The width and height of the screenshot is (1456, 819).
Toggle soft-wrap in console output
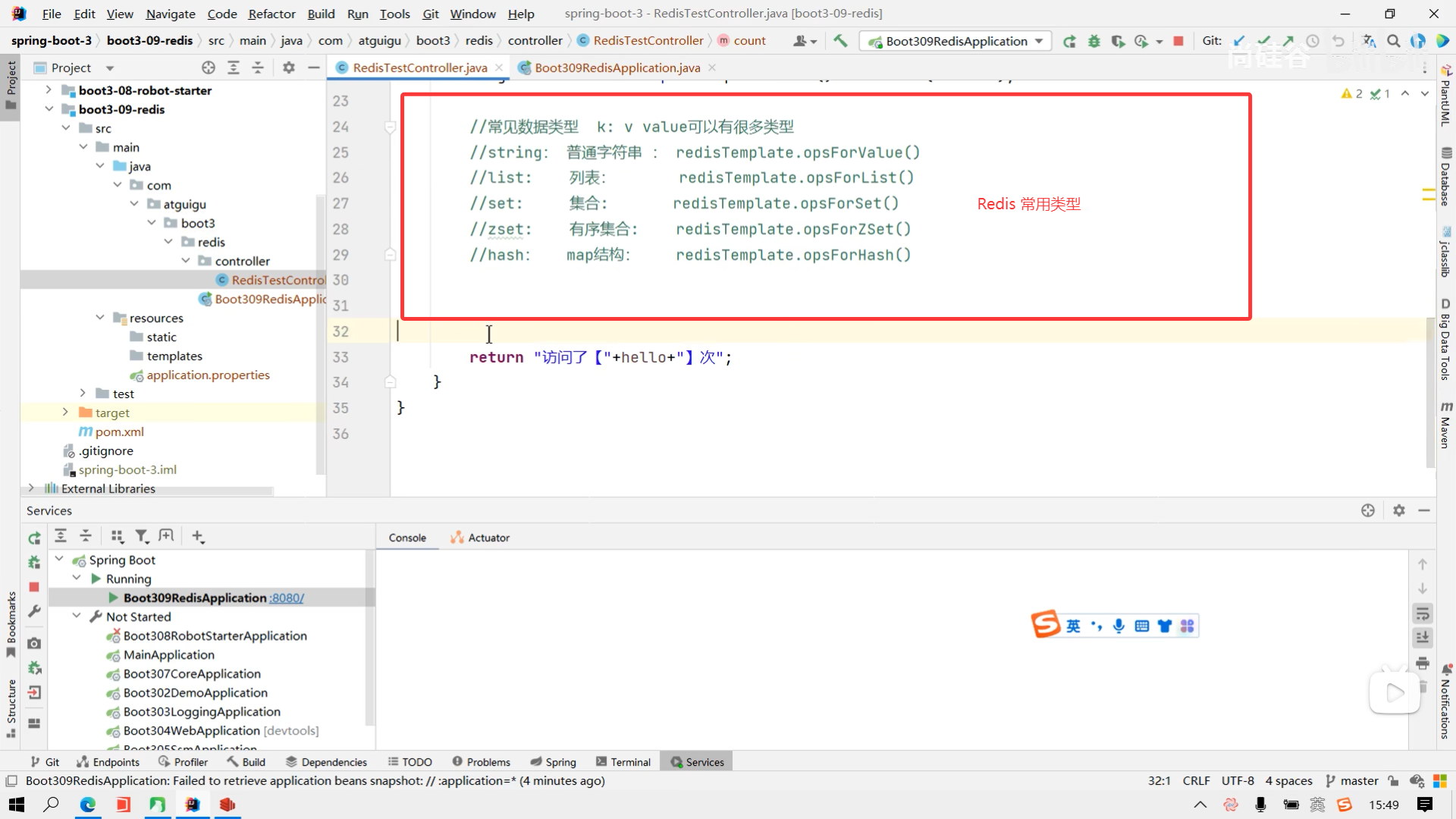point(1423,613)
